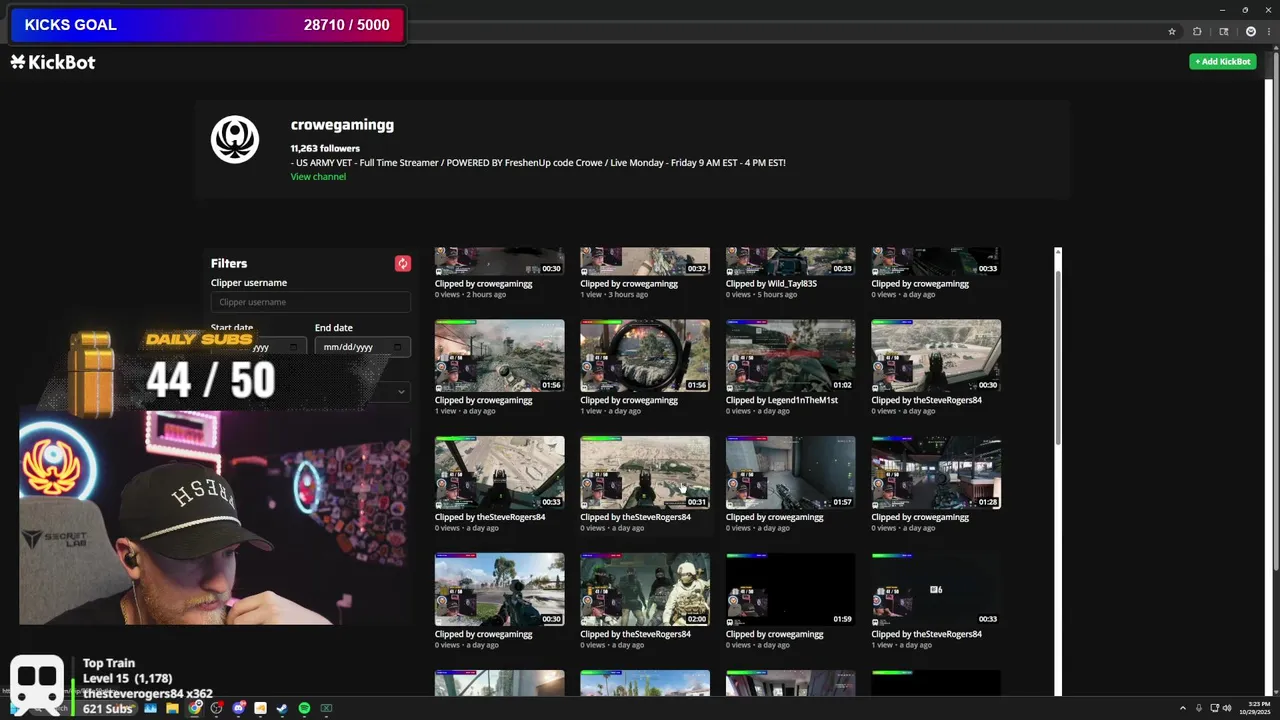1280x720 pixels.
Task: Click the volume speaker tray icon
Action: tap(1228, 708)
